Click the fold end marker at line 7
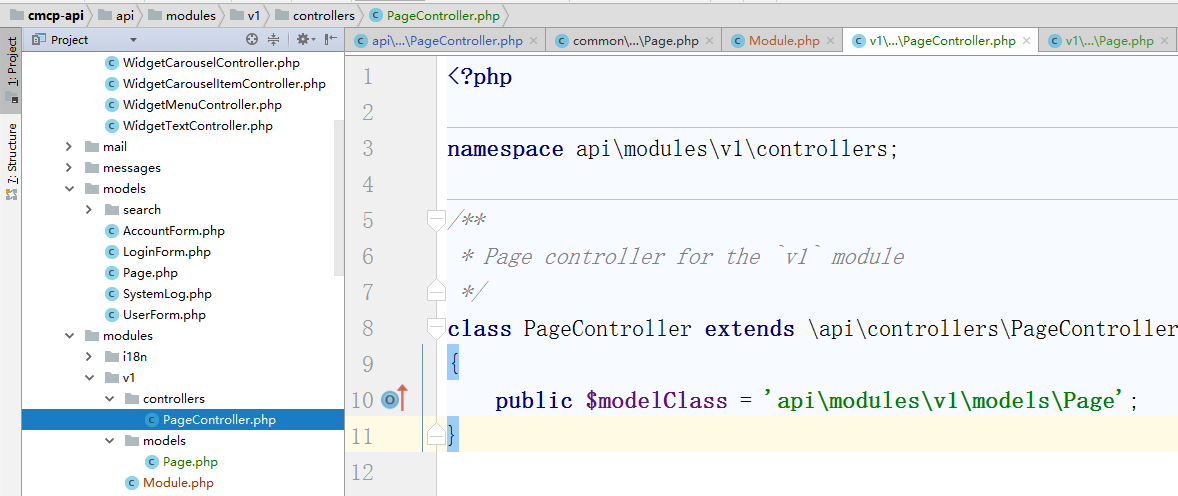 (x=436, y=291)
